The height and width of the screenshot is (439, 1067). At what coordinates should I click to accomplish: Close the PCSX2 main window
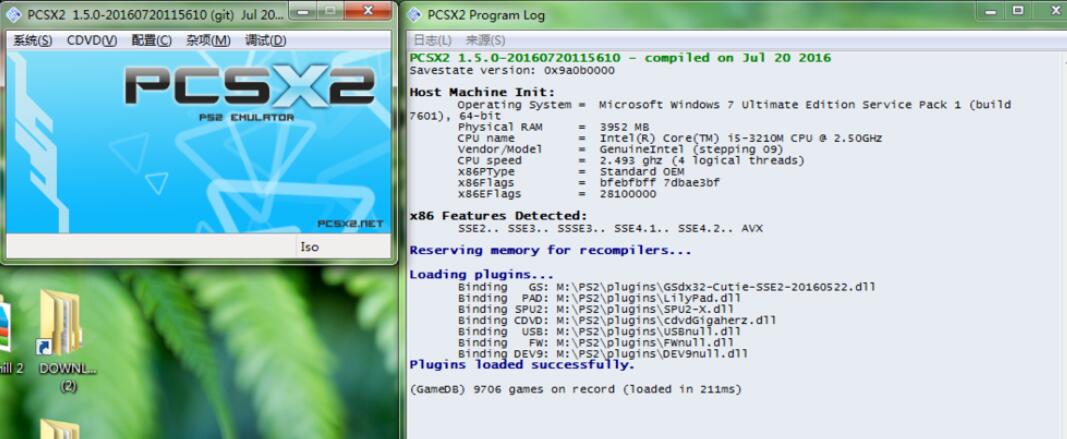point(368,11)
